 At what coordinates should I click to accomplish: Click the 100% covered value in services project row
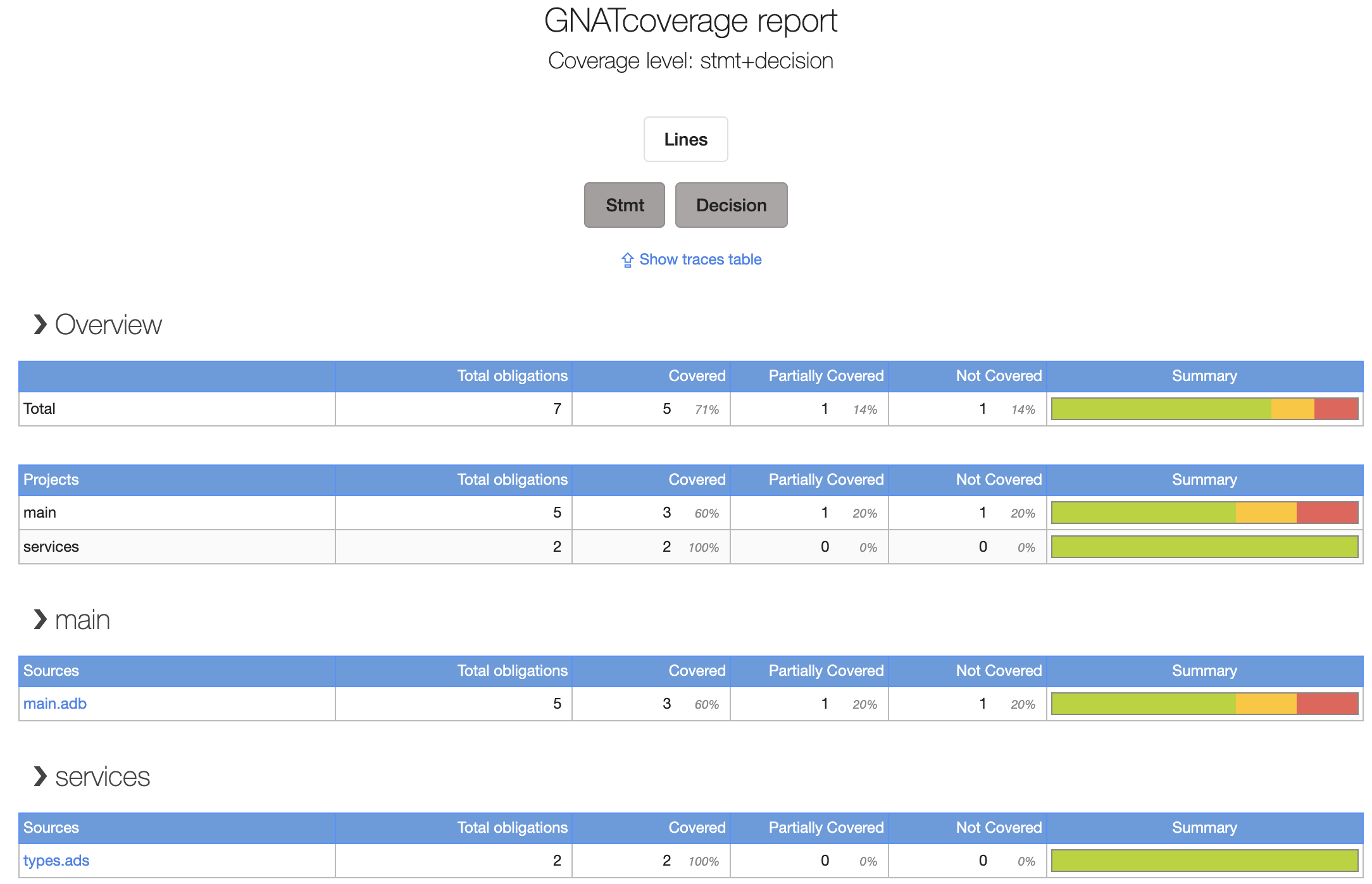click(704, 548)
